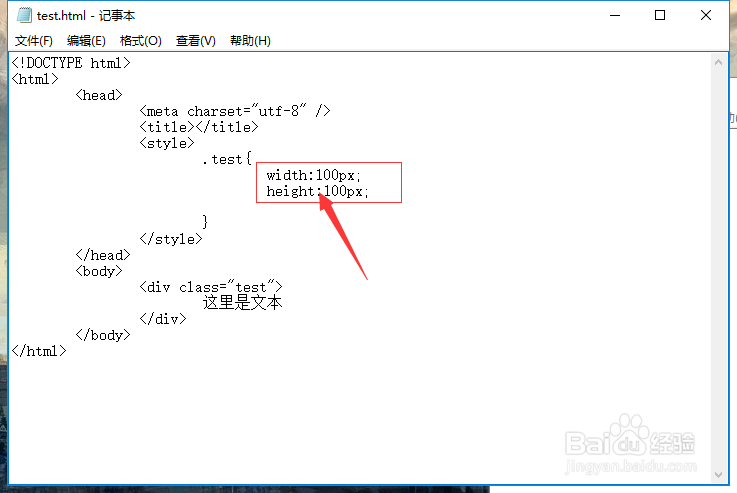The height and width of the screenshot is (493, 737).
Task: Click the closing </div> tag
Action: (x=163, y=319)
